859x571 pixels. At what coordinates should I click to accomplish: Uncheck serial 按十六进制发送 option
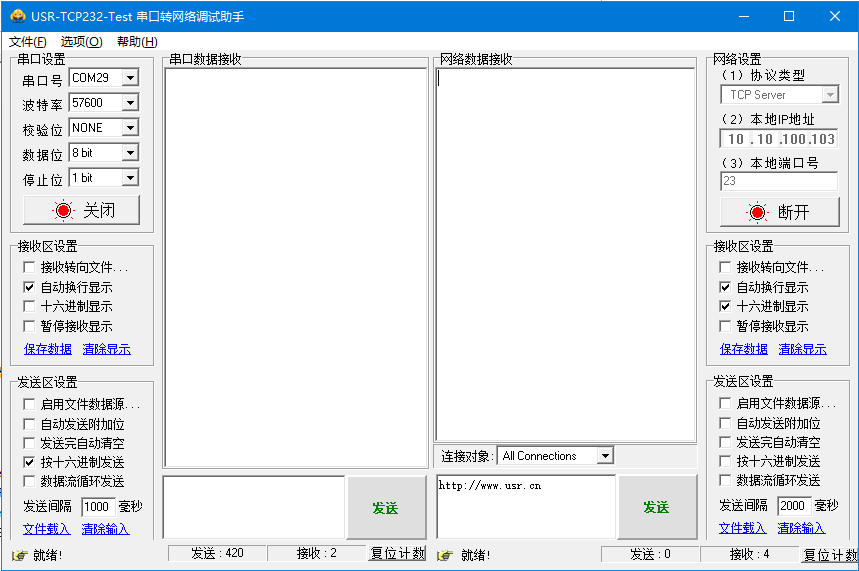29,463
